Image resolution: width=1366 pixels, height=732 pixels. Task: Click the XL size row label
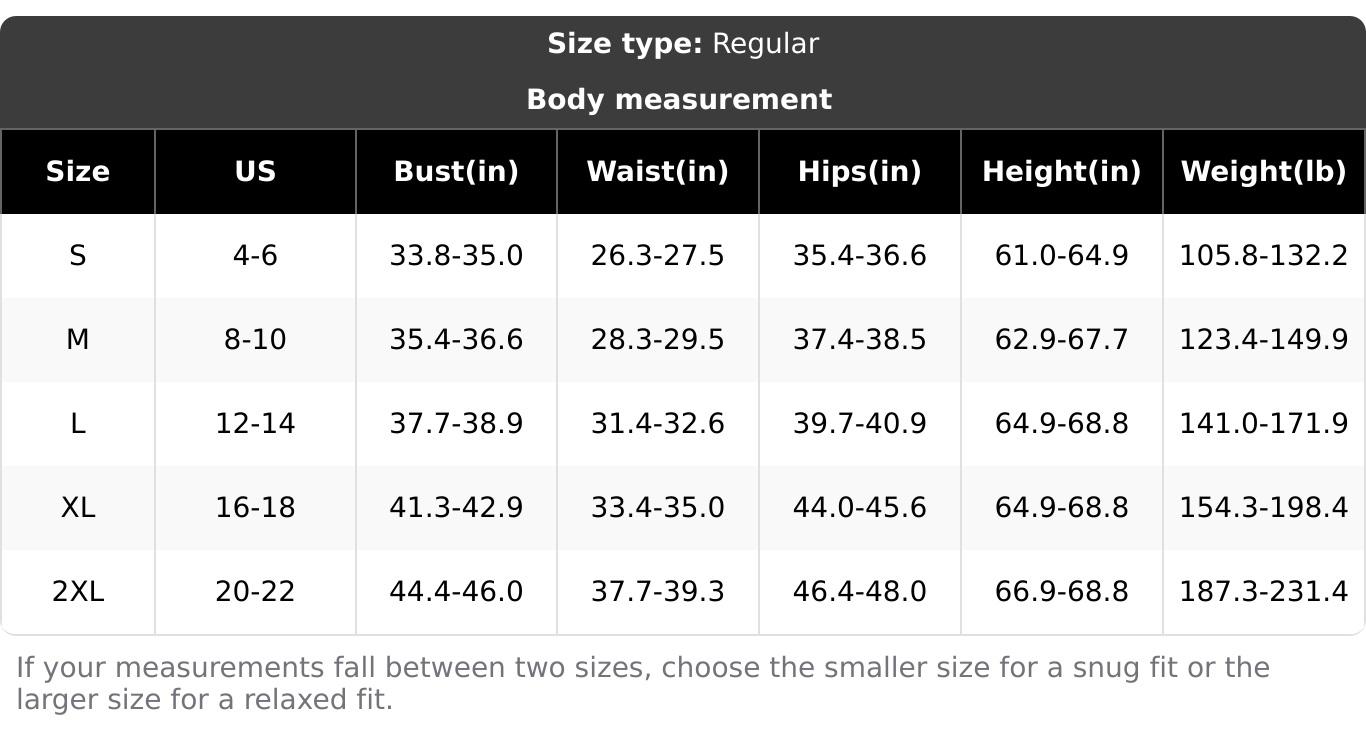[x=77, y=508]
